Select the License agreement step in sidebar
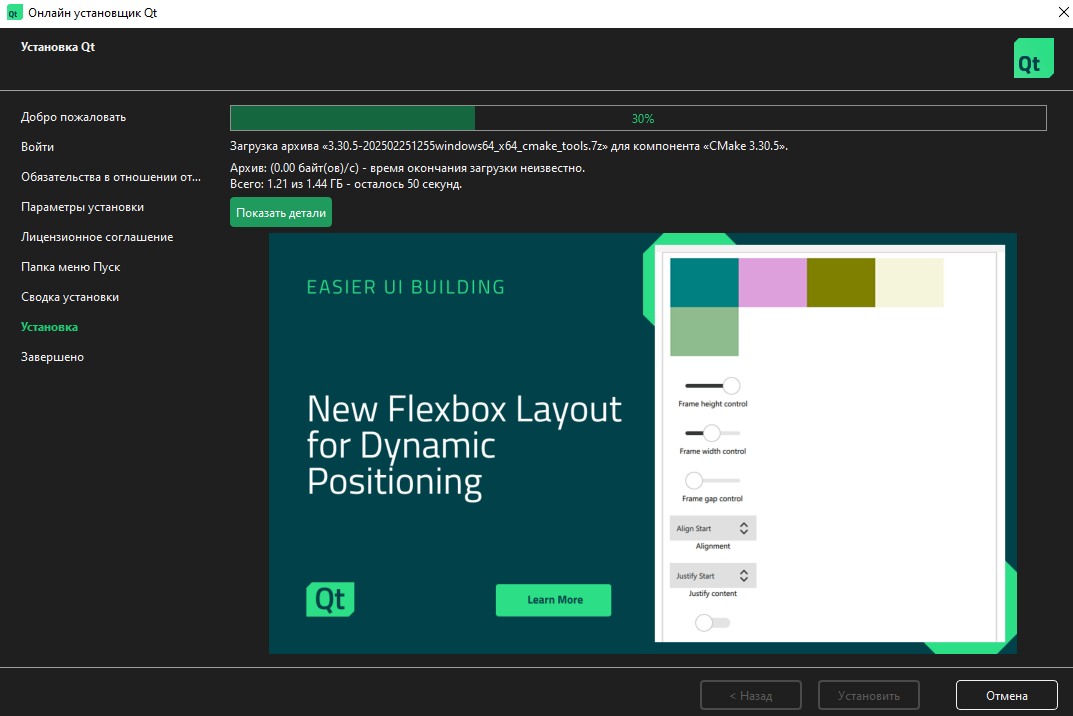1073x716 pixels. [x=97, y=237]
